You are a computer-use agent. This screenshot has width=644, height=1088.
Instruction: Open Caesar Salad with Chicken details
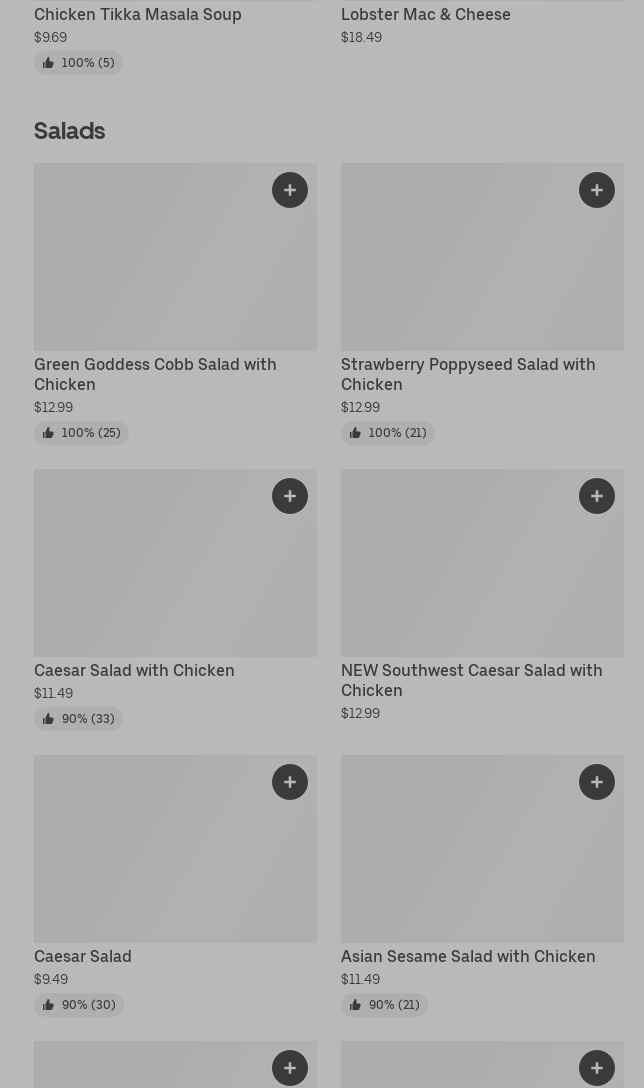point(134,670)
